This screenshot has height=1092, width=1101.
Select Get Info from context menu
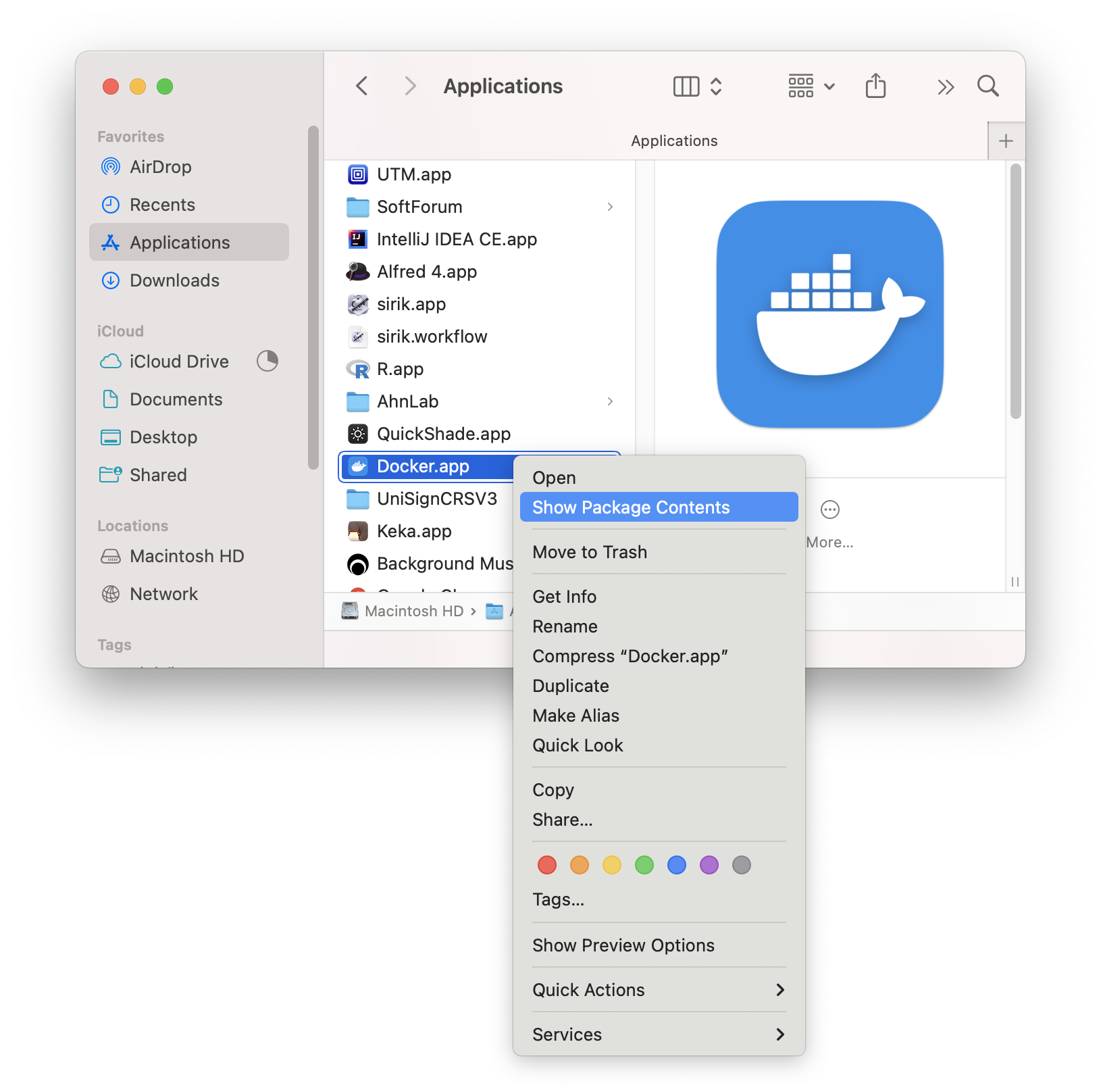pos(565,597)
